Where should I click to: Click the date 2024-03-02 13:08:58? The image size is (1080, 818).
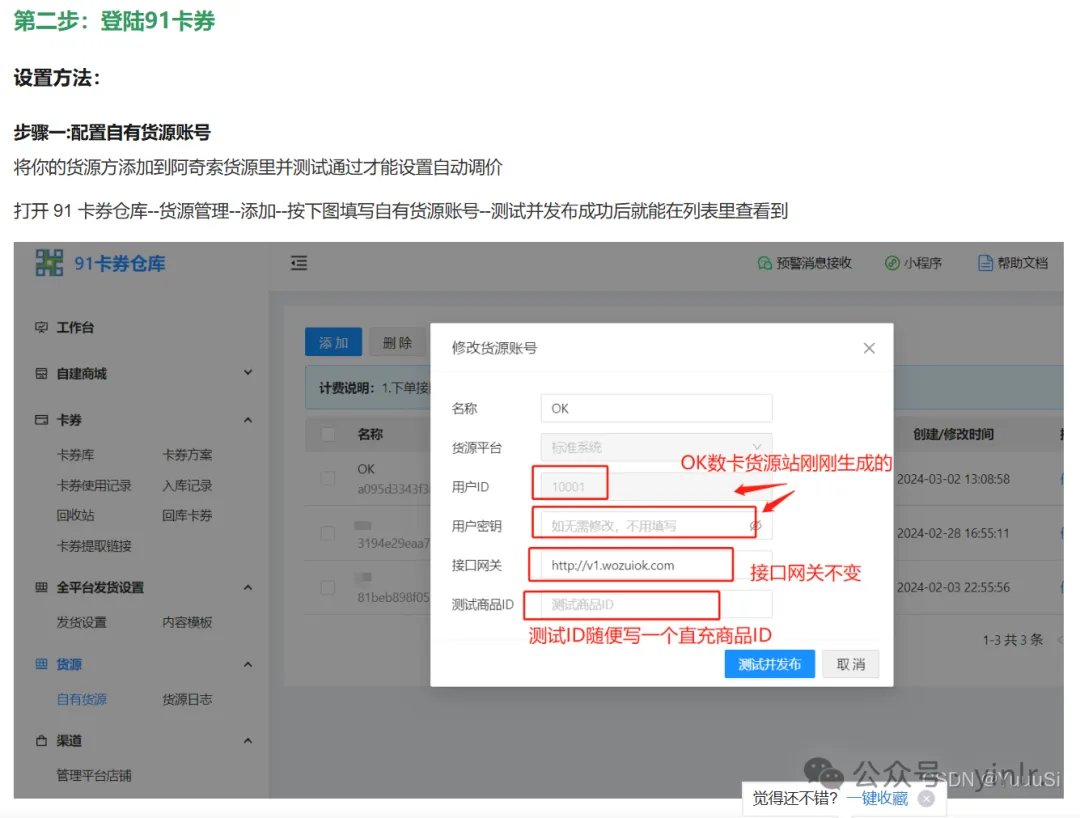(x=953, y=479)
